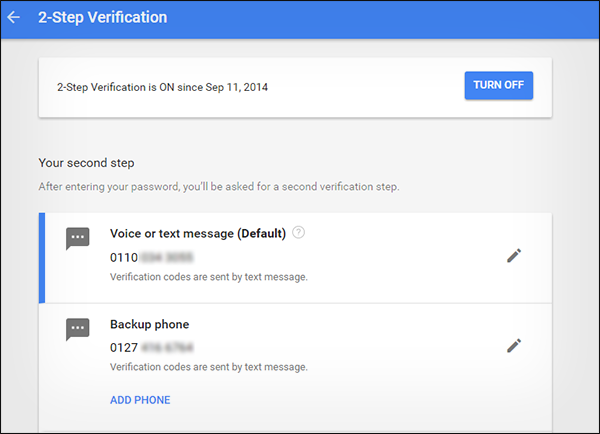Select the 2-Step Verification page title
This screenshot has height=434, width=600.
point(103,17)
